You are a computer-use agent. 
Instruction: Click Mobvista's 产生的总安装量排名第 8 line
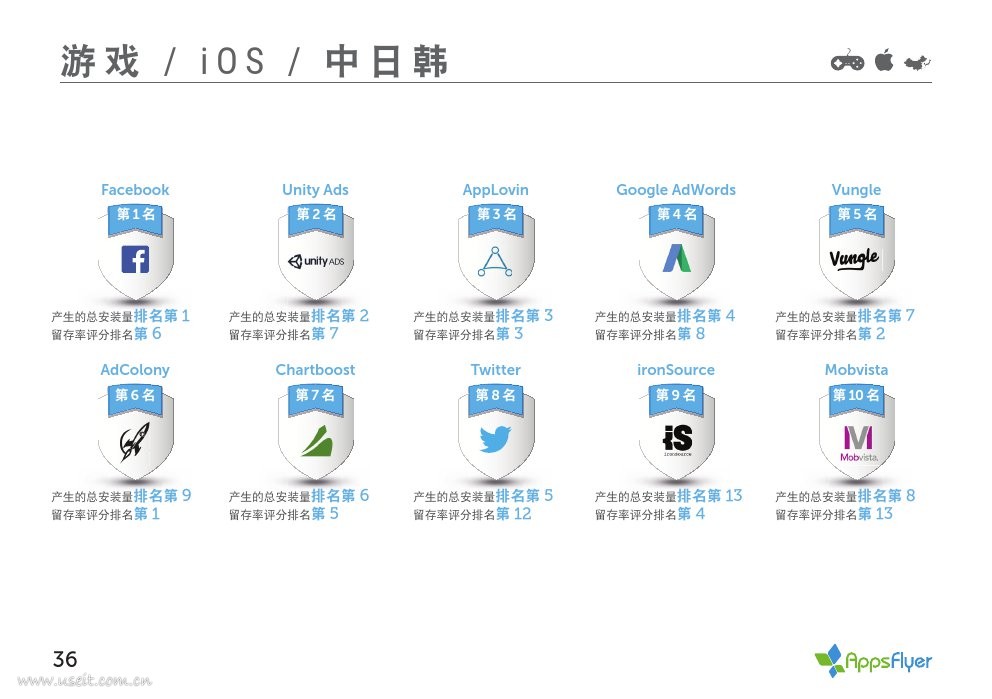click(846, 496)
